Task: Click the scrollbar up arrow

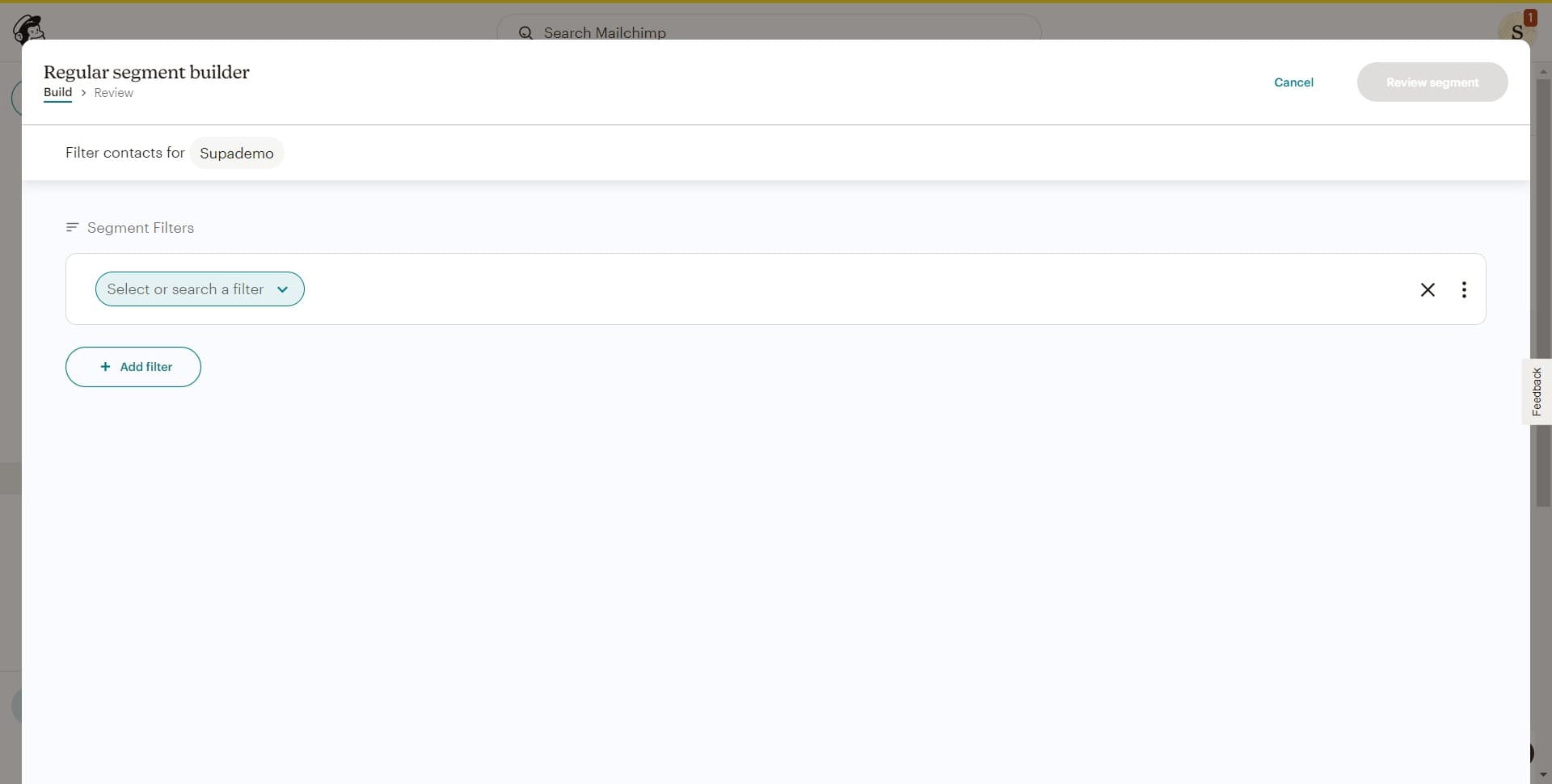Action: pyautogui.click(x=1543, y=71)
